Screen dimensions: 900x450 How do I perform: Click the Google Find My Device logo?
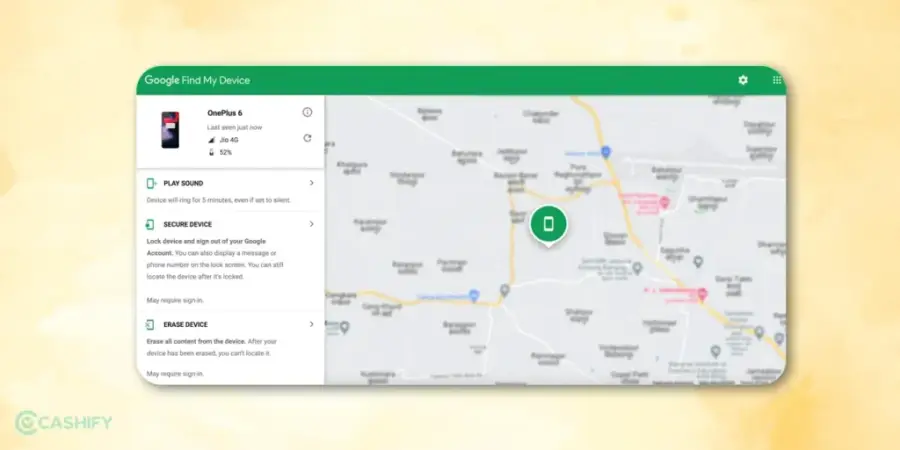pyautogui.click(x=197, y=80)
